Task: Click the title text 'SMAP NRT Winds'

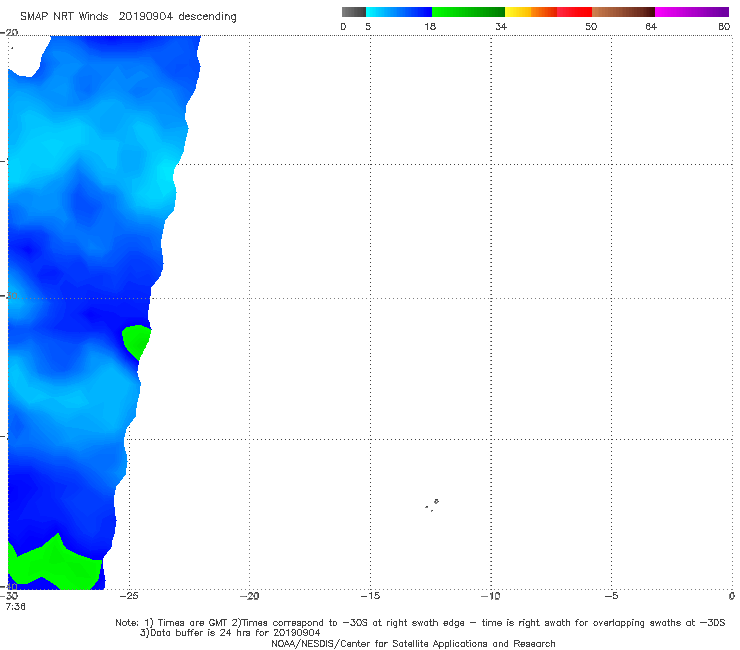Action: 64,16
